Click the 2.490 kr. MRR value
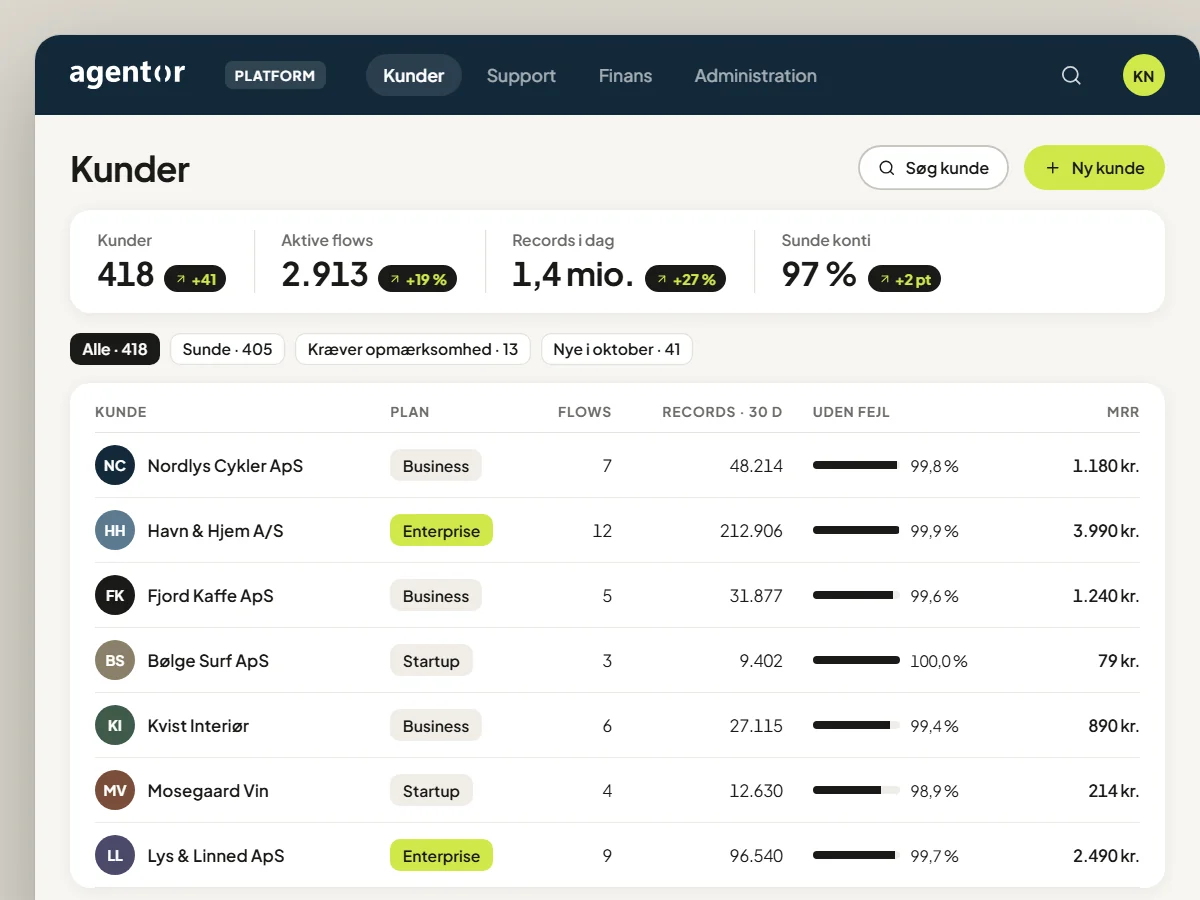1200x900 pixels. point(1106,856)
